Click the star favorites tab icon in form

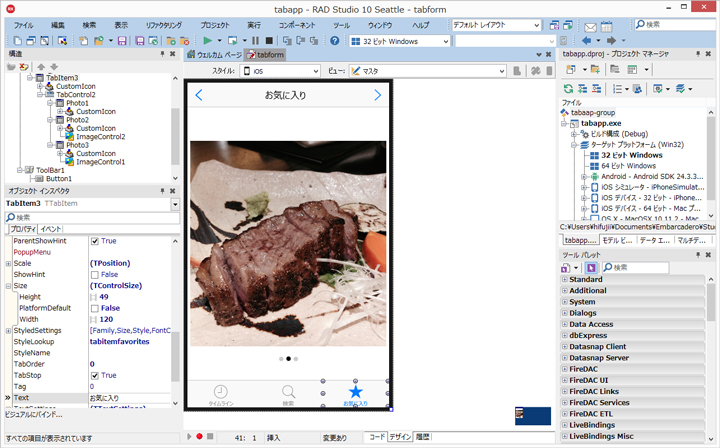[x=355, y=392]
